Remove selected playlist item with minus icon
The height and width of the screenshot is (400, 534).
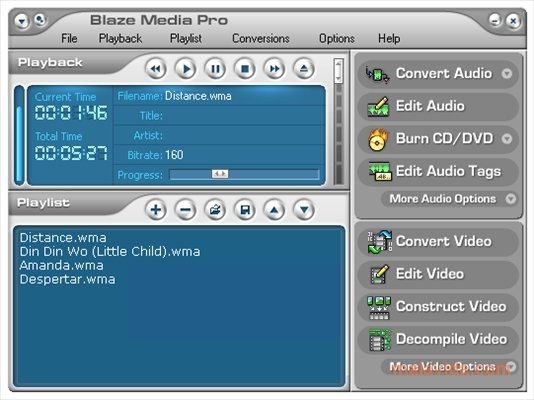[186, 210]
